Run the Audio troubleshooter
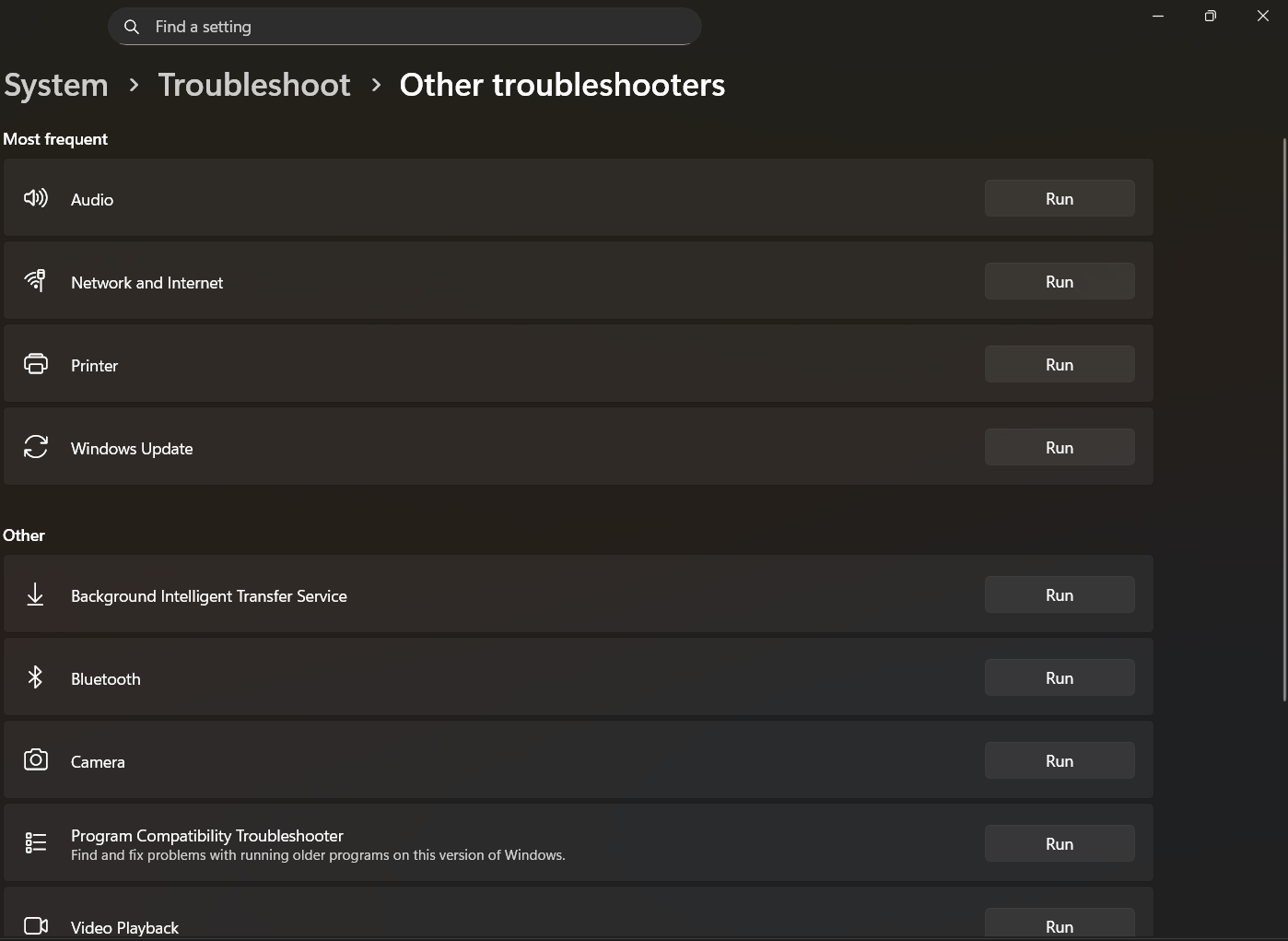 1060,198
